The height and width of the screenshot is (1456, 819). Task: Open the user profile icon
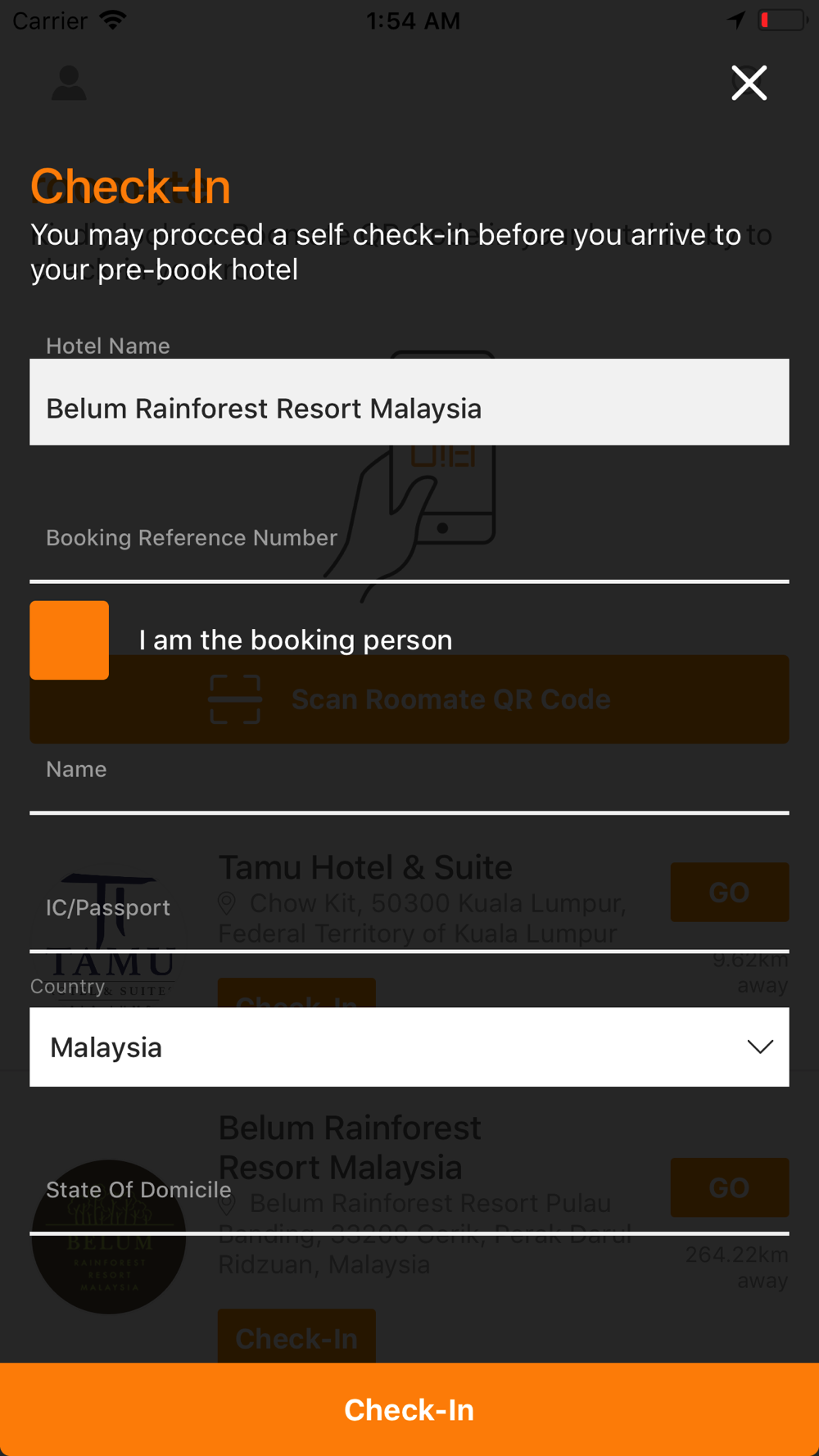tap(69, 83)
